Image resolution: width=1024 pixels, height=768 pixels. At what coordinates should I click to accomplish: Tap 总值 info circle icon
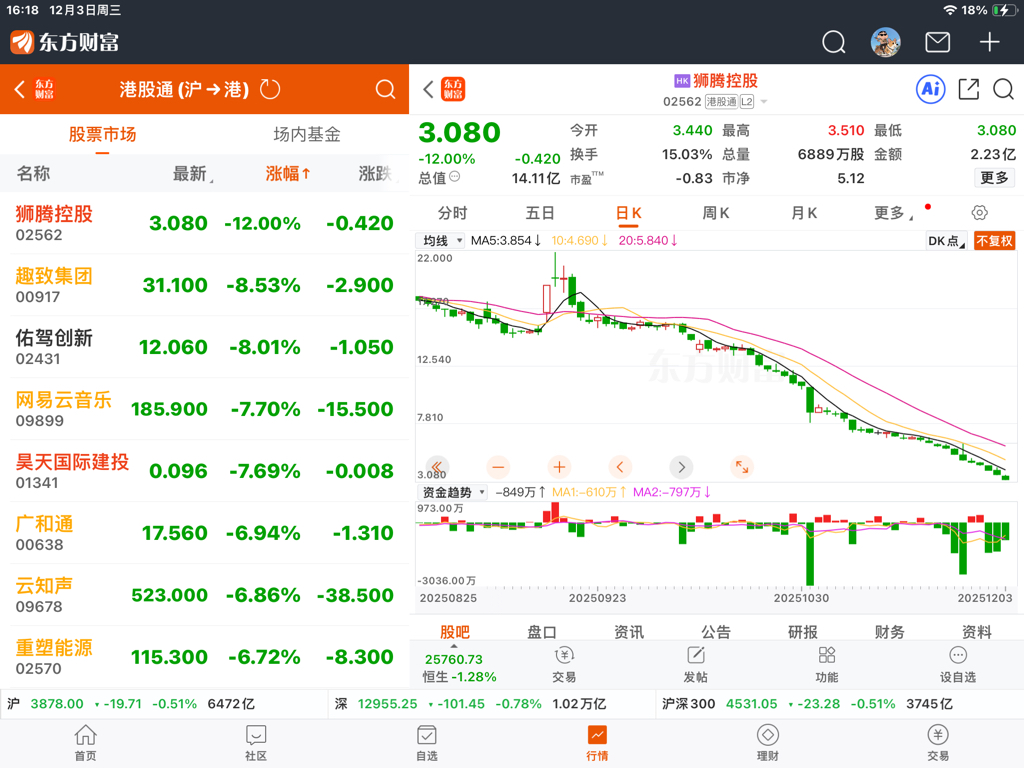[455, 176]
